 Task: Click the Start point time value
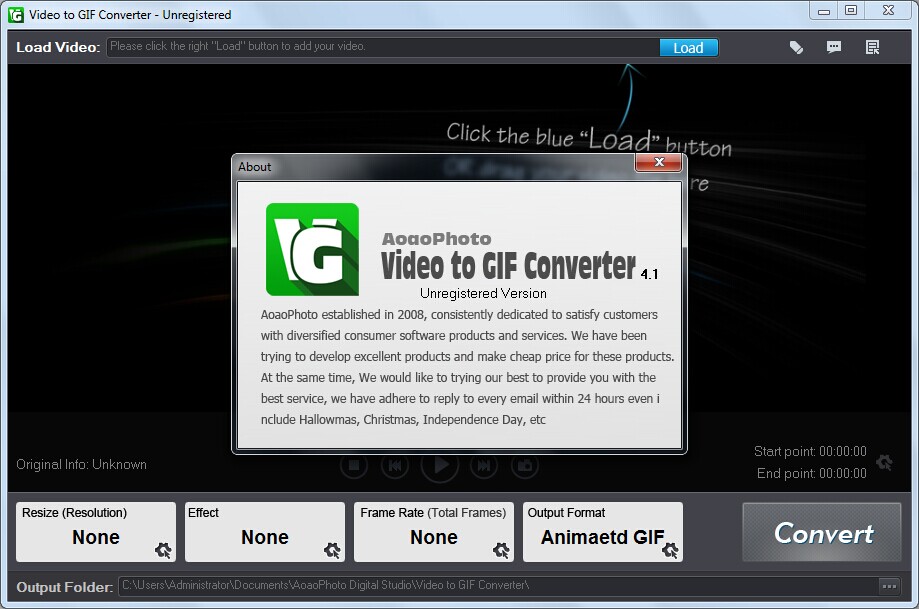point(842,451)
